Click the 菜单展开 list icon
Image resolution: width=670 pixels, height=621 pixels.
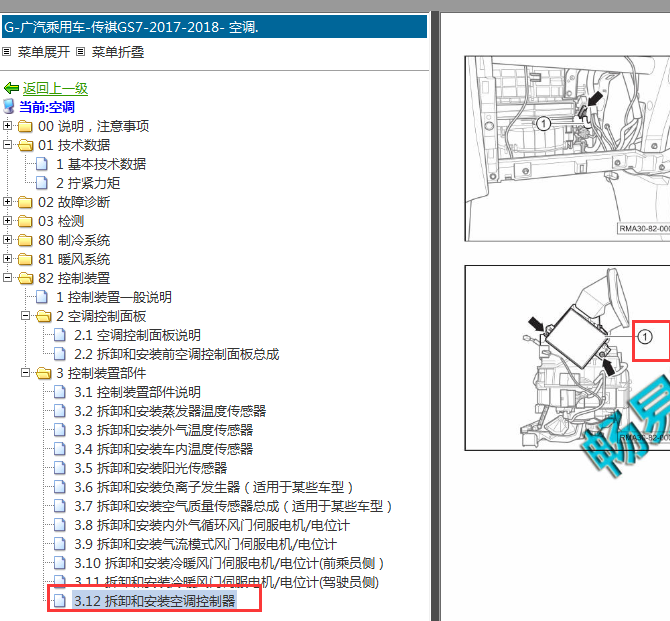(x=6, y=52)
